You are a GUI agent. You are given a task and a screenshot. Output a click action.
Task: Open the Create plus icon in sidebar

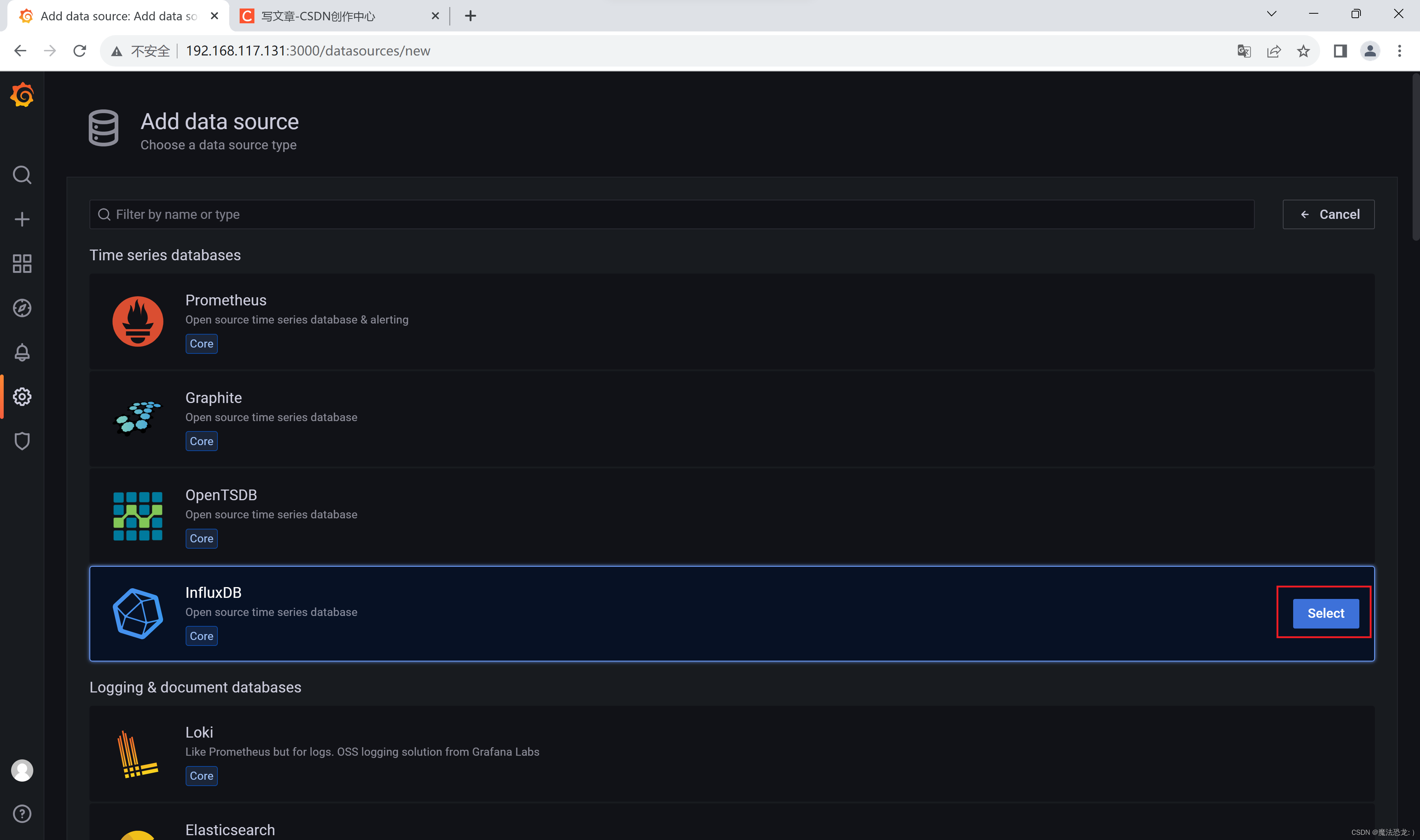point(22,219)
